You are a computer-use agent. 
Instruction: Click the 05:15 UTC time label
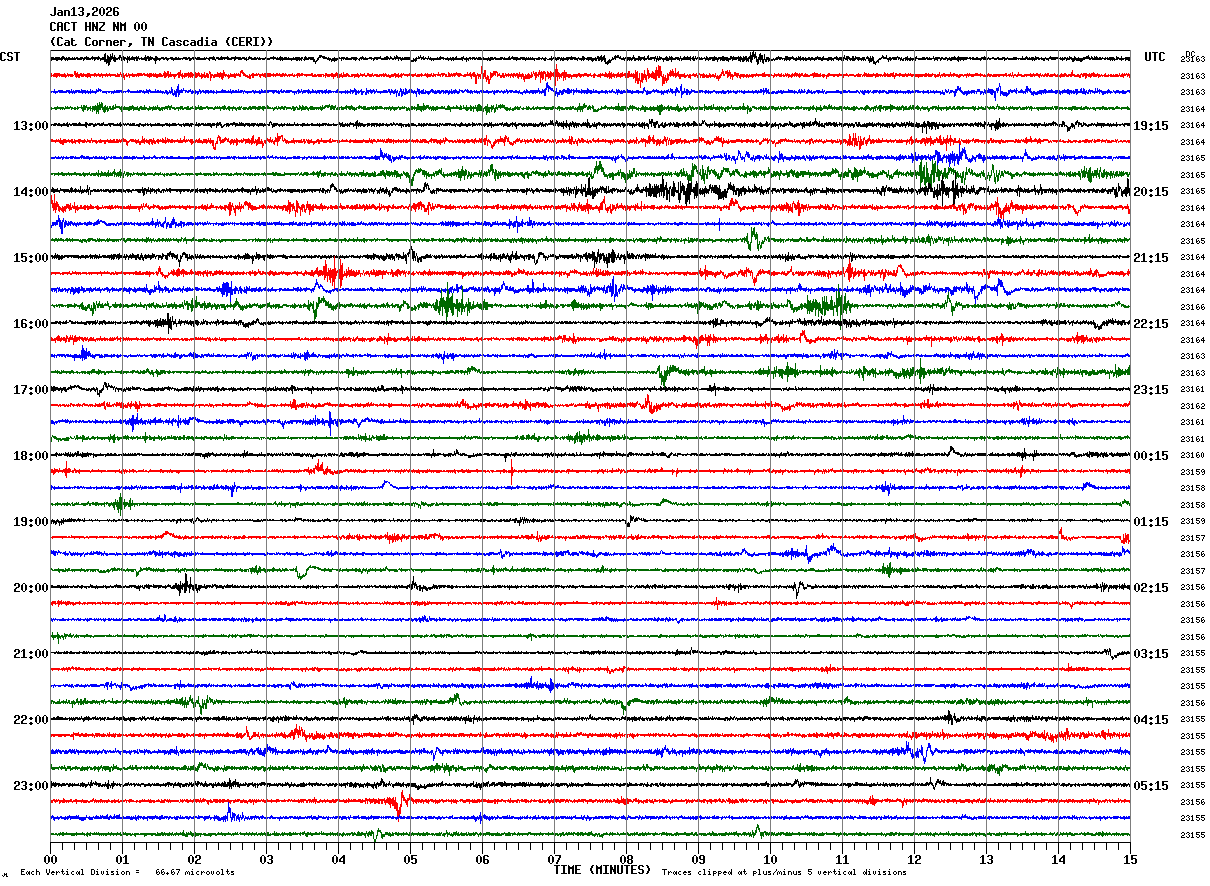pos(1151,786)
